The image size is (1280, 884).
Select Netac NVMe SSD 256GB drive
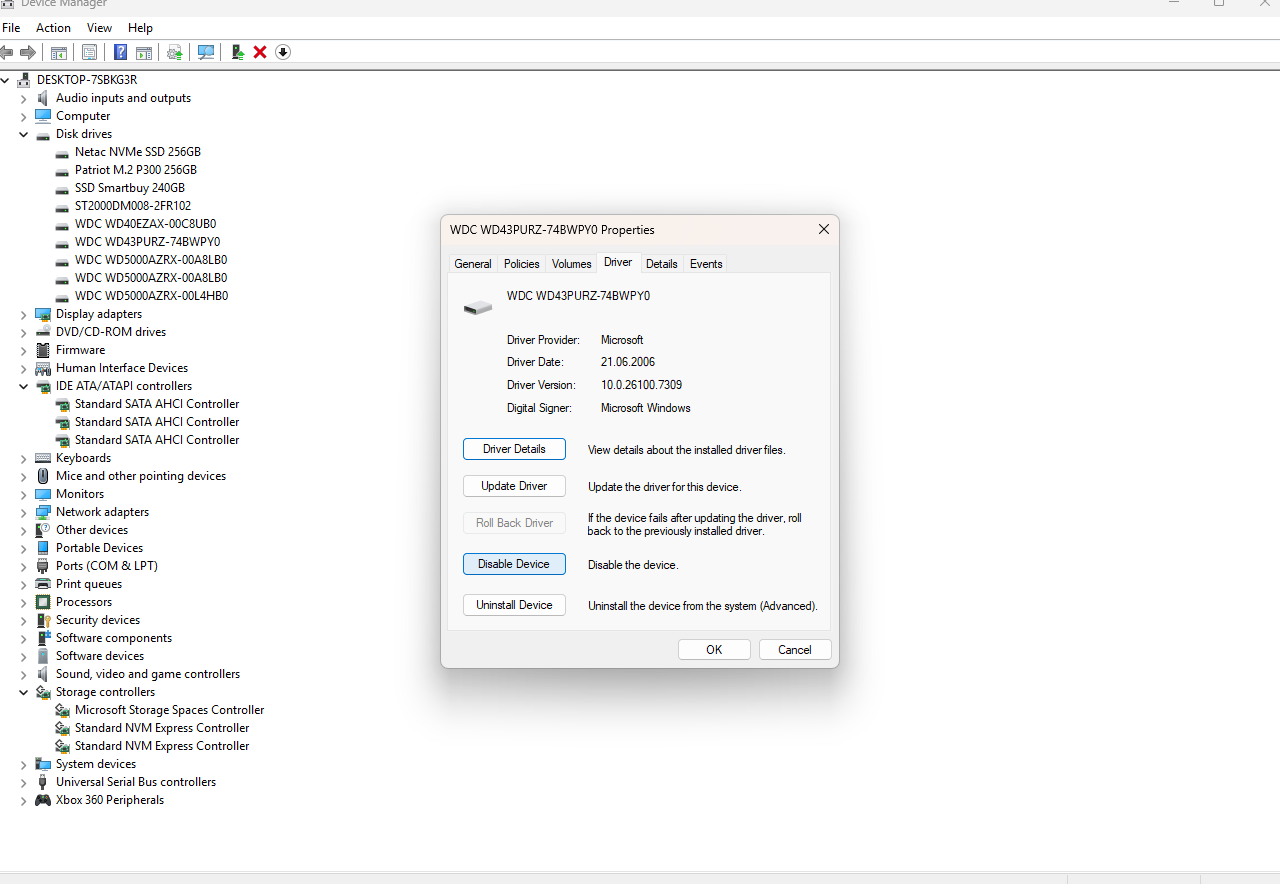point(138,152)
